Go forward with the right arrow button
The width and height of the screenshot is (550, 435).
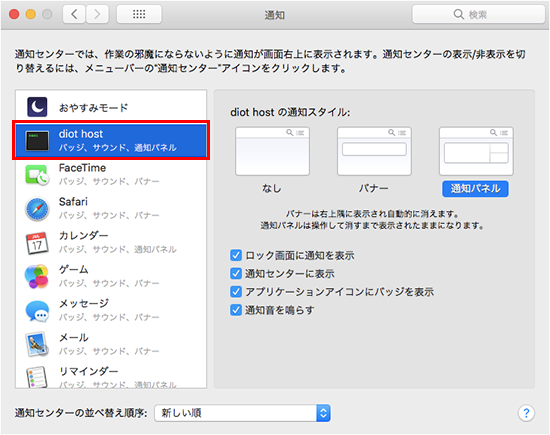pyautogui.click(x=97, y=14)
